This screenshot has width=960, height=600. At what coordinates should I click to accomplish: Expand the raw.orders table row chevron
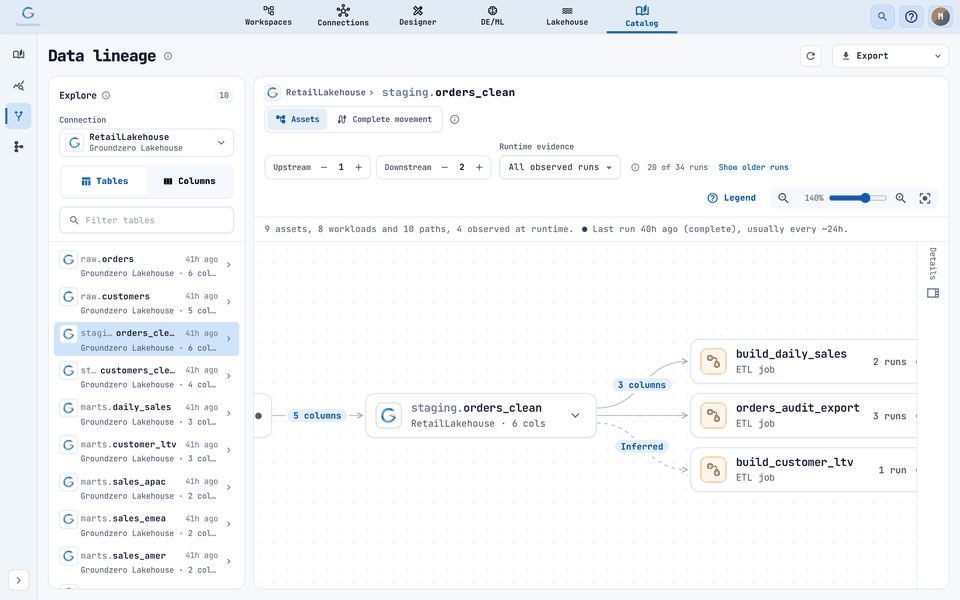[229, 265]
